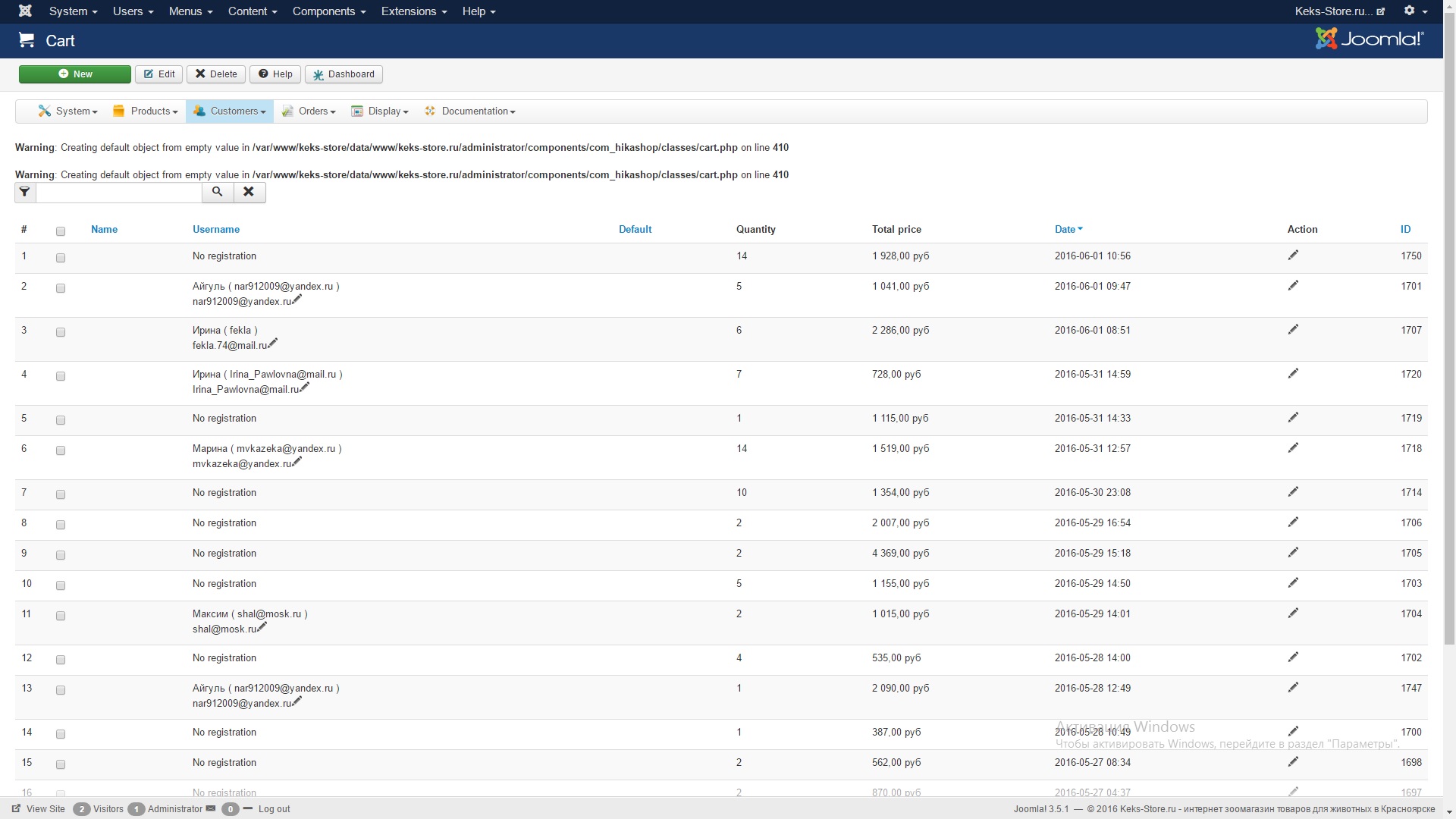
Task: Clear the filter with X button
Action: click(x=249, y=192)
